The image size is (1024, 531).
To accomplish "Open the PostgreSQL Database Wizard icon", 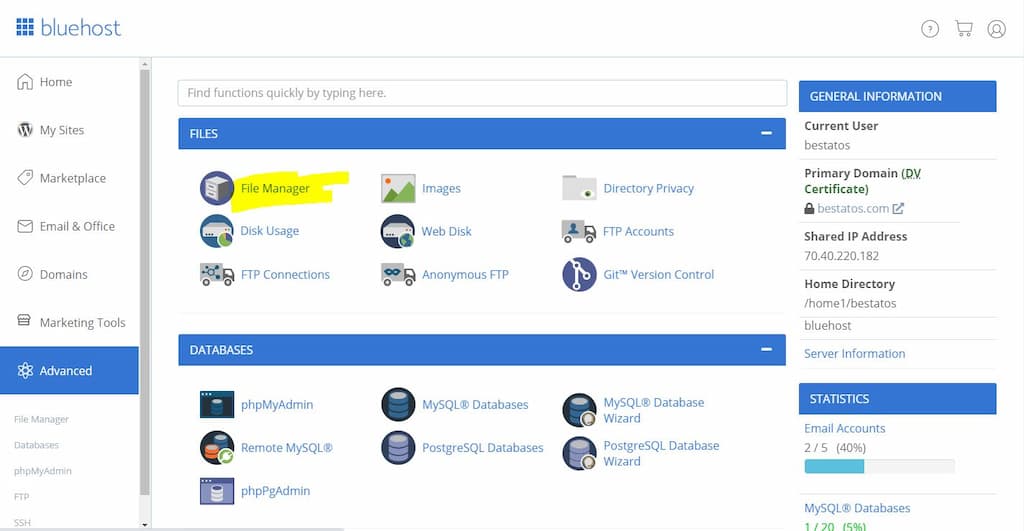I will click(579, 453).
